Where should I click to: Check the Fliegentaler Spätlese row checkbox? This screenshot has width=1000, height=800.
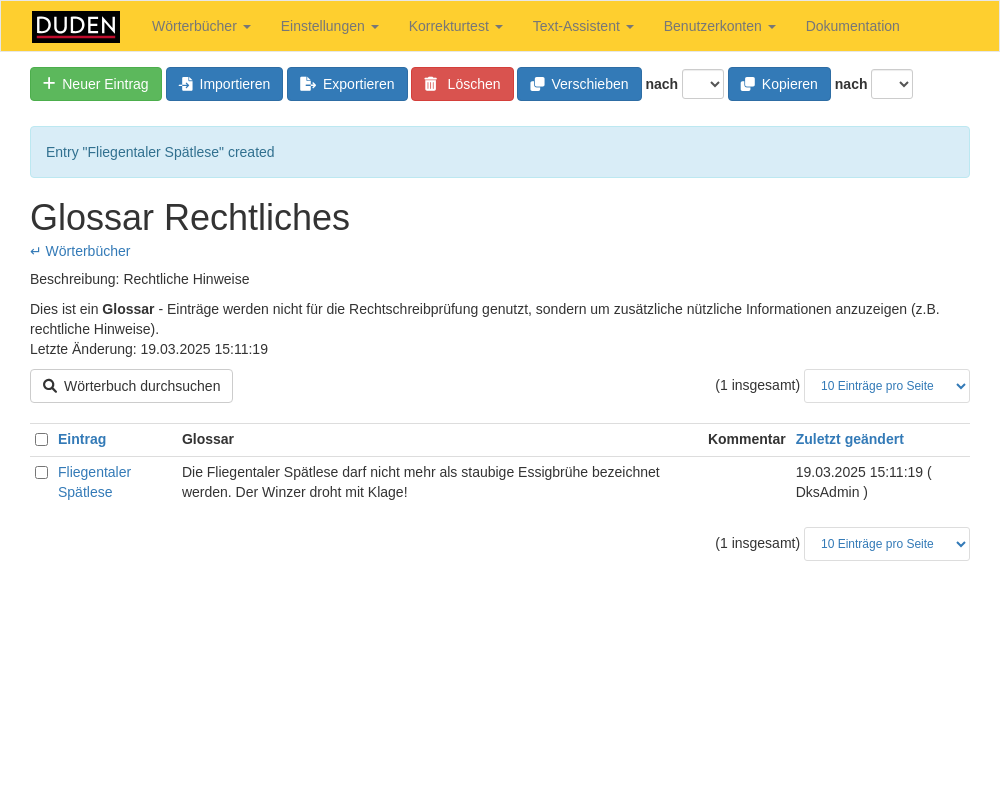[41, 472]
